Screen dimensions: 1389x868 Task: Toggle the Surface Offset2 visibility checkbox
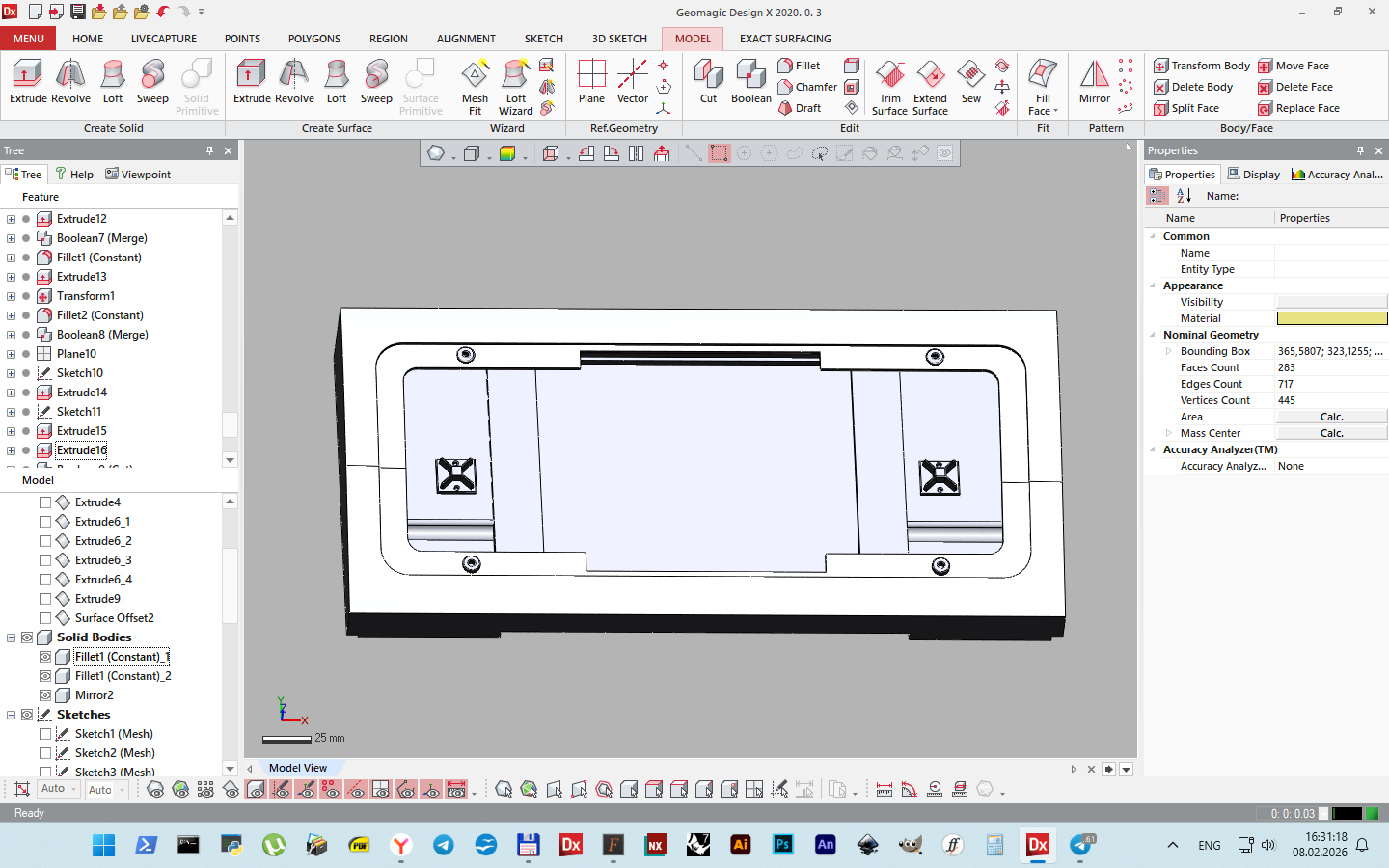pyautogui.click(x=45, y=618)
